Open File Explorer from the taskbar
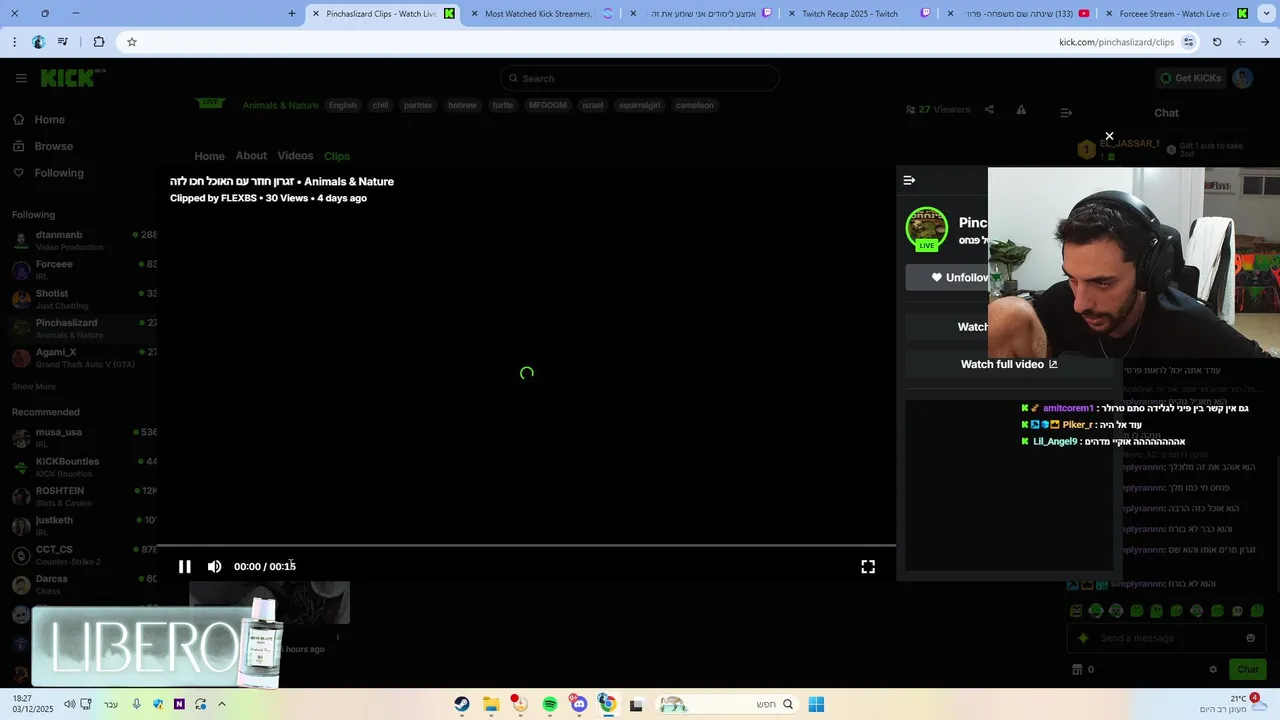 [x=491, y=704]
